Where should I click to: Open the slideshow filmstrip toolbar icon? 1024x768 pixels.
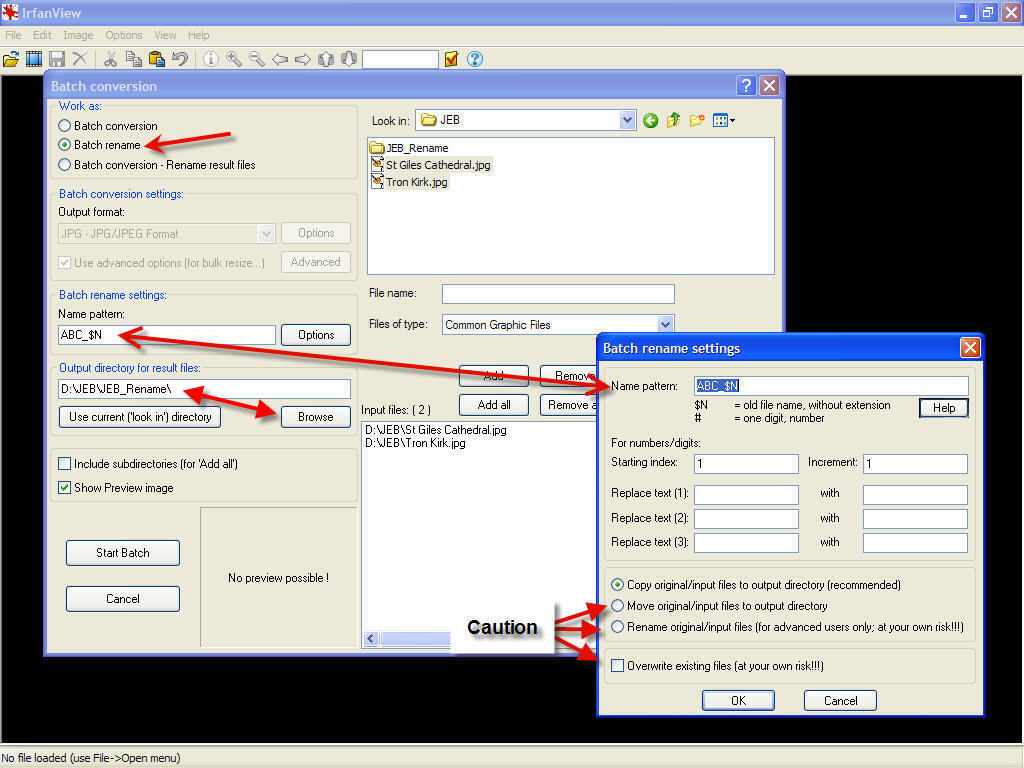[x=34, y=59]
